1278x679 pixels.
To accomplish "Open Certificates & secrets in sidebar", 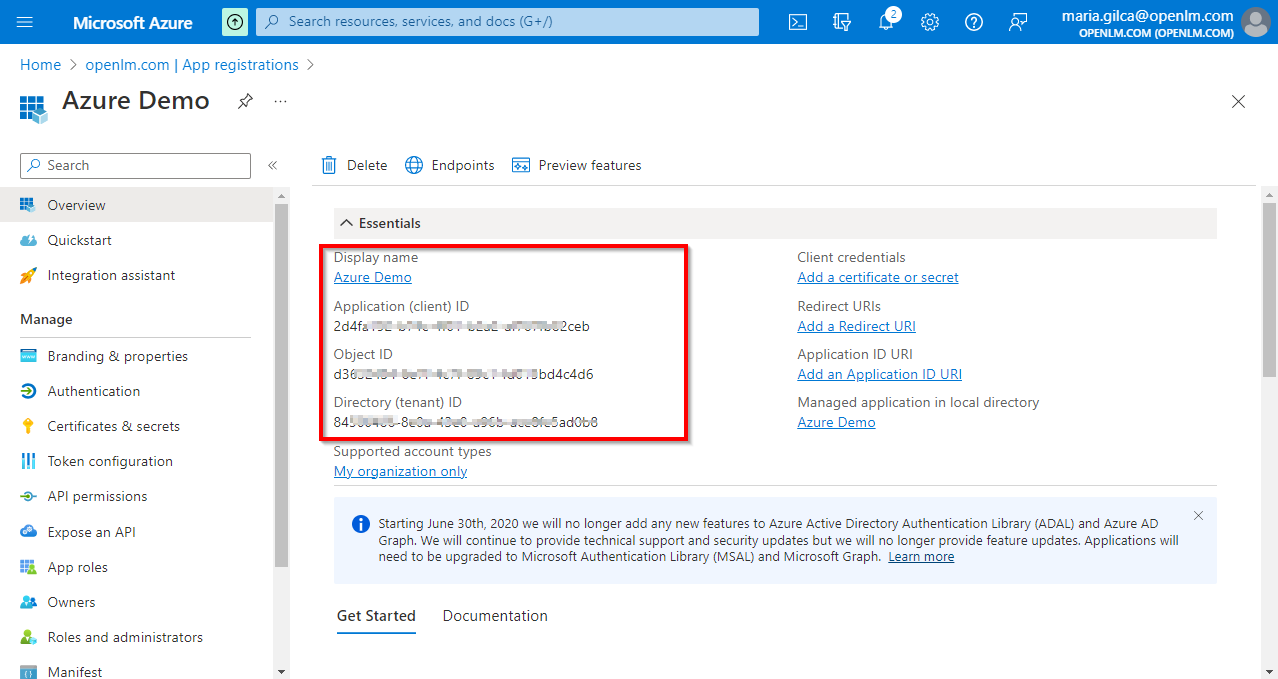I will [x=113, y=426].
